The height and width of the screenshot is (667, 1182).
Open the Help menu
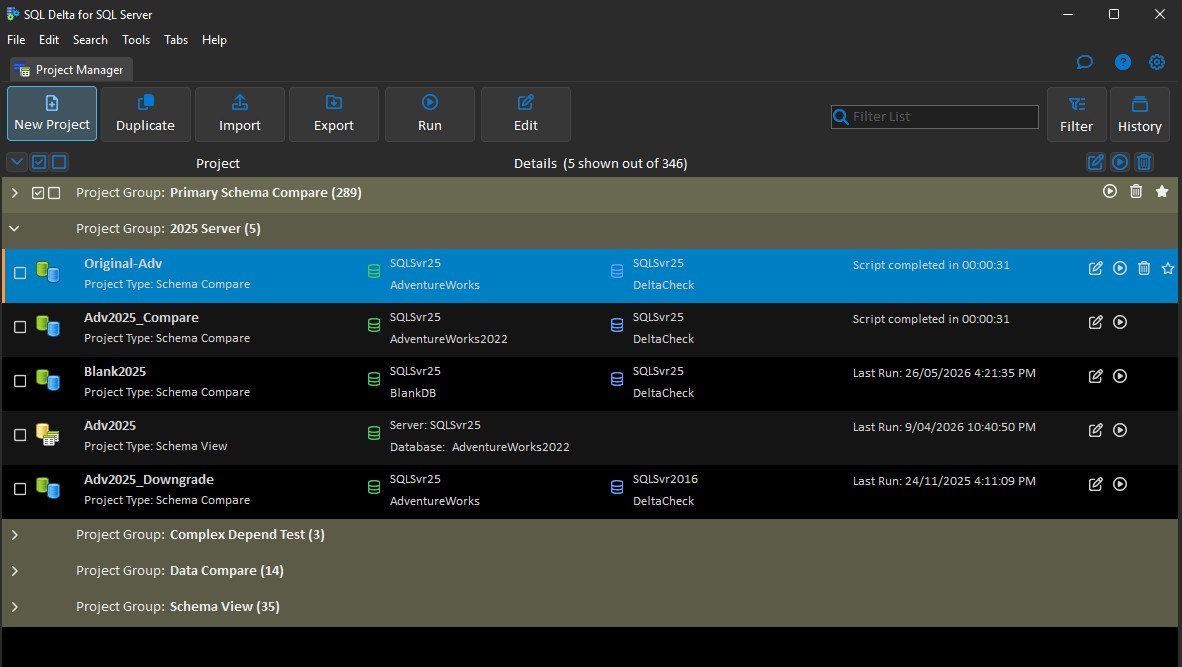(x=214, y=40)
